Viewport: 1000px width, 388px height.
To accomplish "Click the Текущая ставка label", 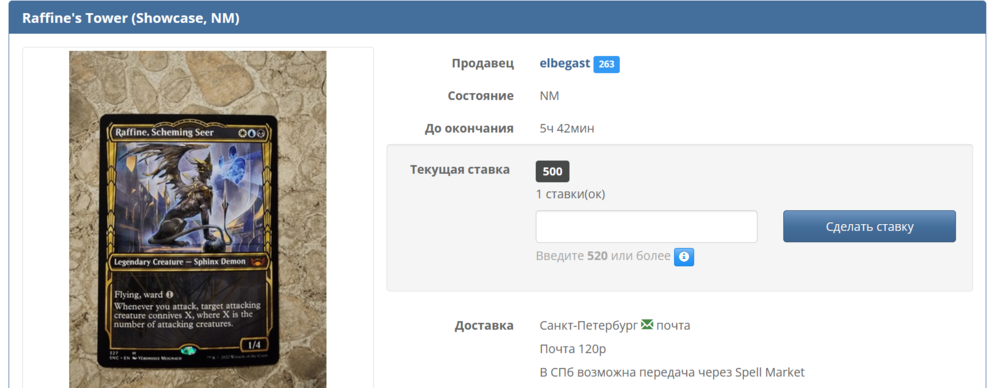I will (x=460, y=170).
